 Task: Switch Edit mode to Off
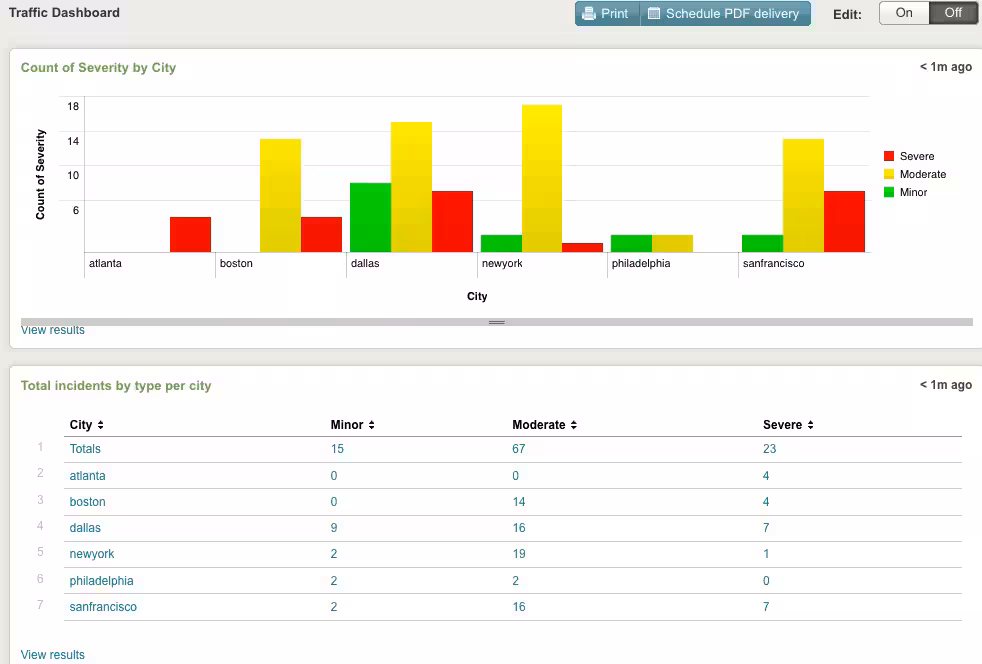coord(953,13)
